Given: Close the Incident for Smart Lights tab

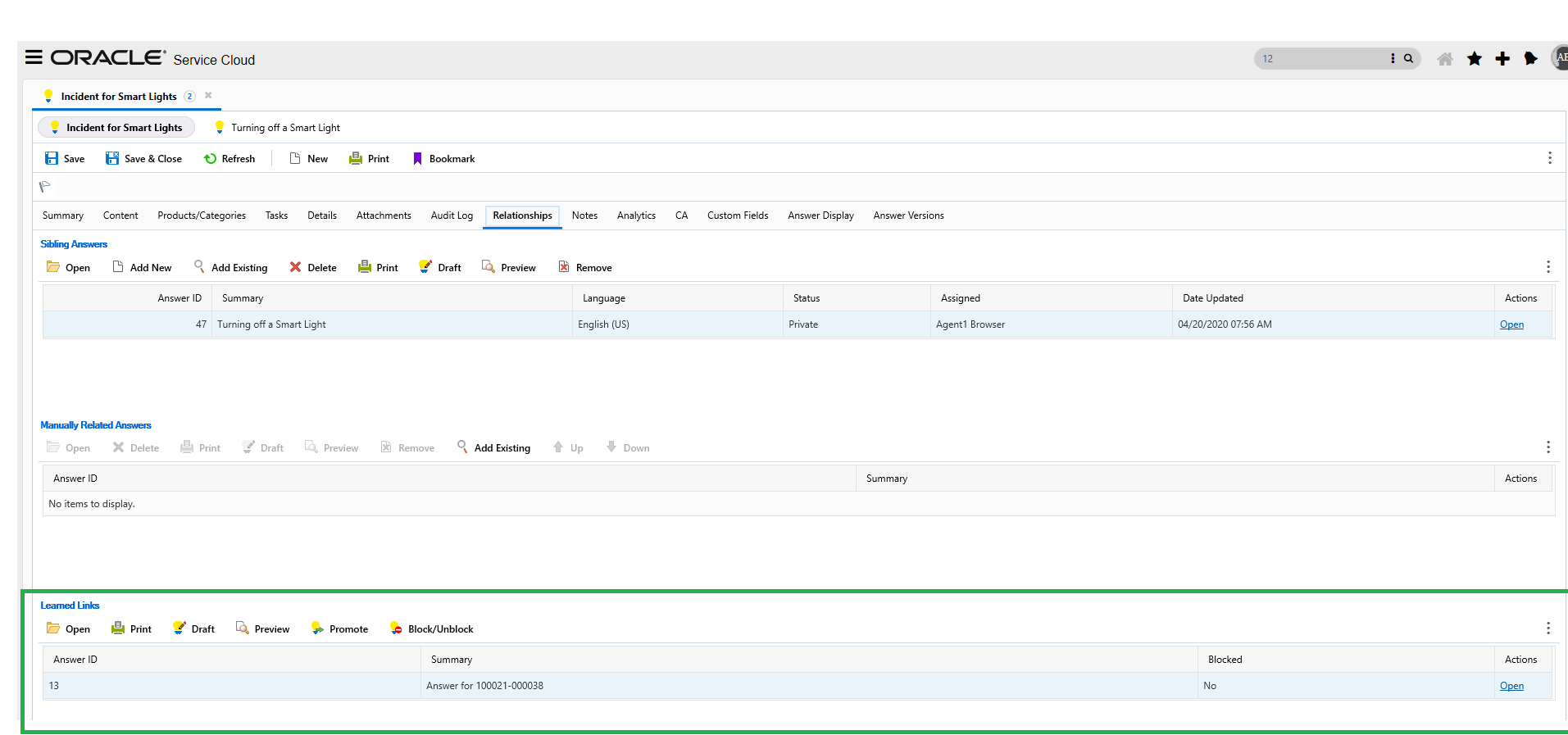Looking at the screenshot, I should coord(208,95).
